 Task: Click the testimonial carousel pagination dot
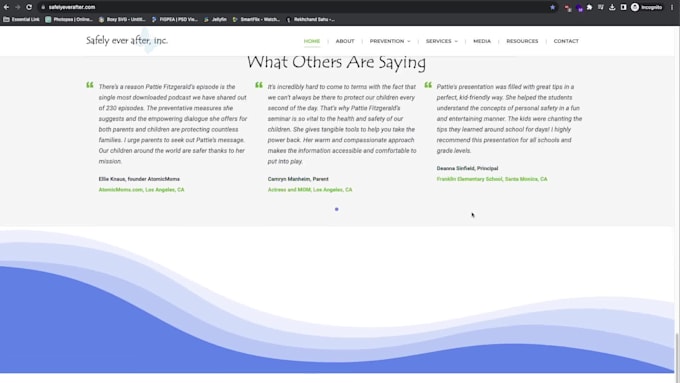point(337,210)
